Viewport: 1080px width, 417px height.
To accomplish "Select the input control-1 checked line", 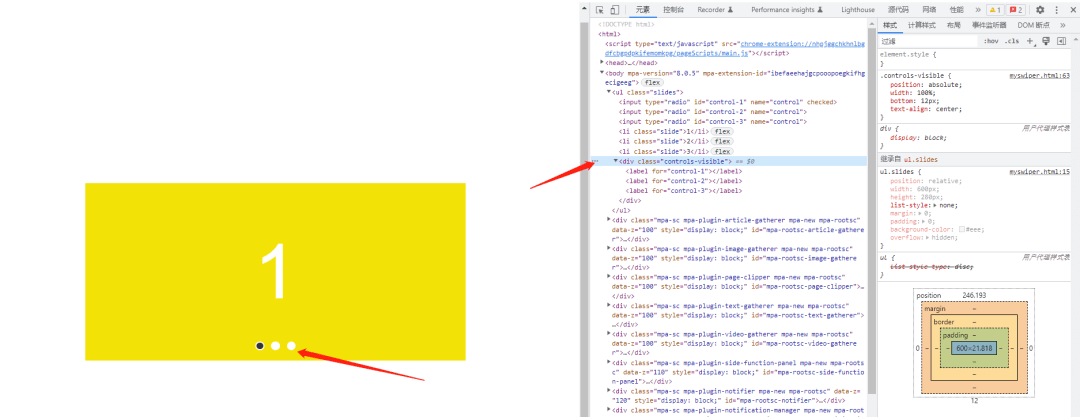I will [727, 102].
